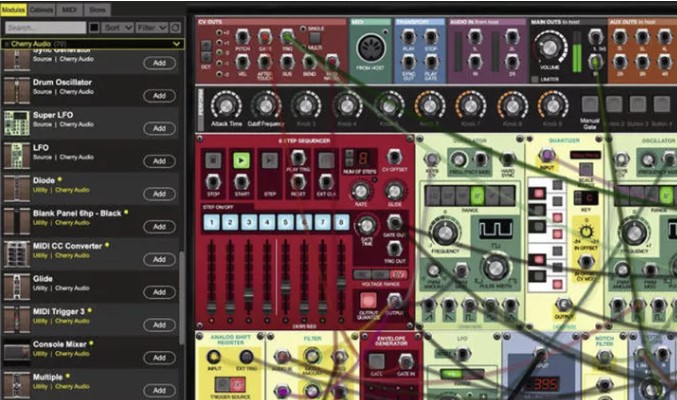677x400 pixels.
Task: Toggle the LIMITER checkbox in Main Outs
Action: 535,79
